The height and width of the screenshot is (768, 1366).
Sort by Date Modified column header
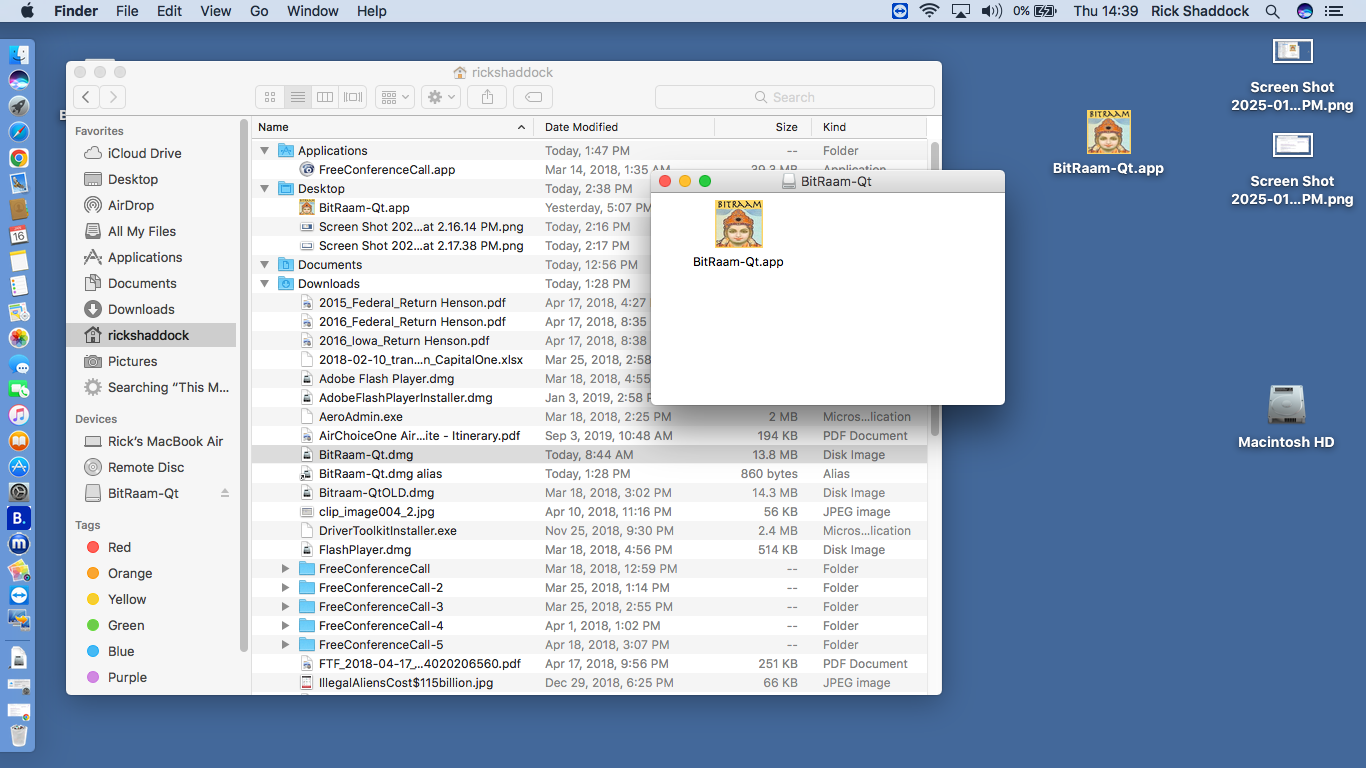624,127
